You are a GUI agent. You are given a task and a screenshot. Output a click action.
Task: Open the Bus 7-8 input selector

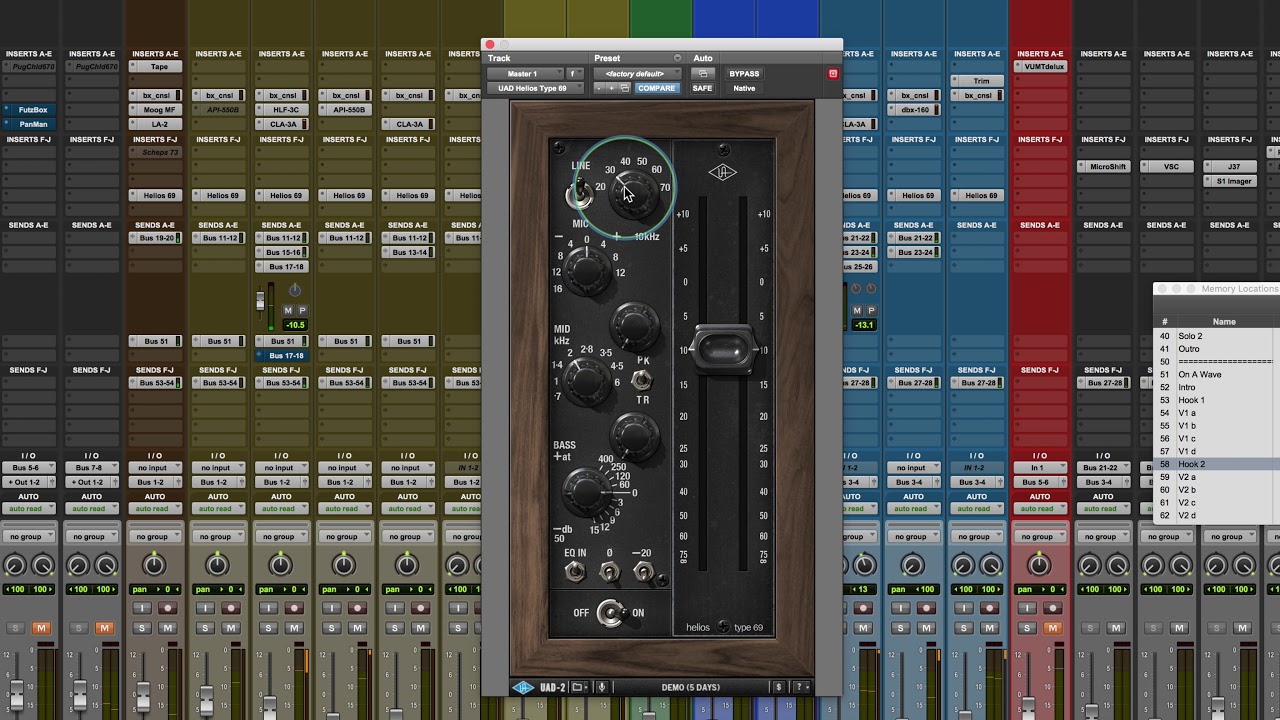pos(91,468)
